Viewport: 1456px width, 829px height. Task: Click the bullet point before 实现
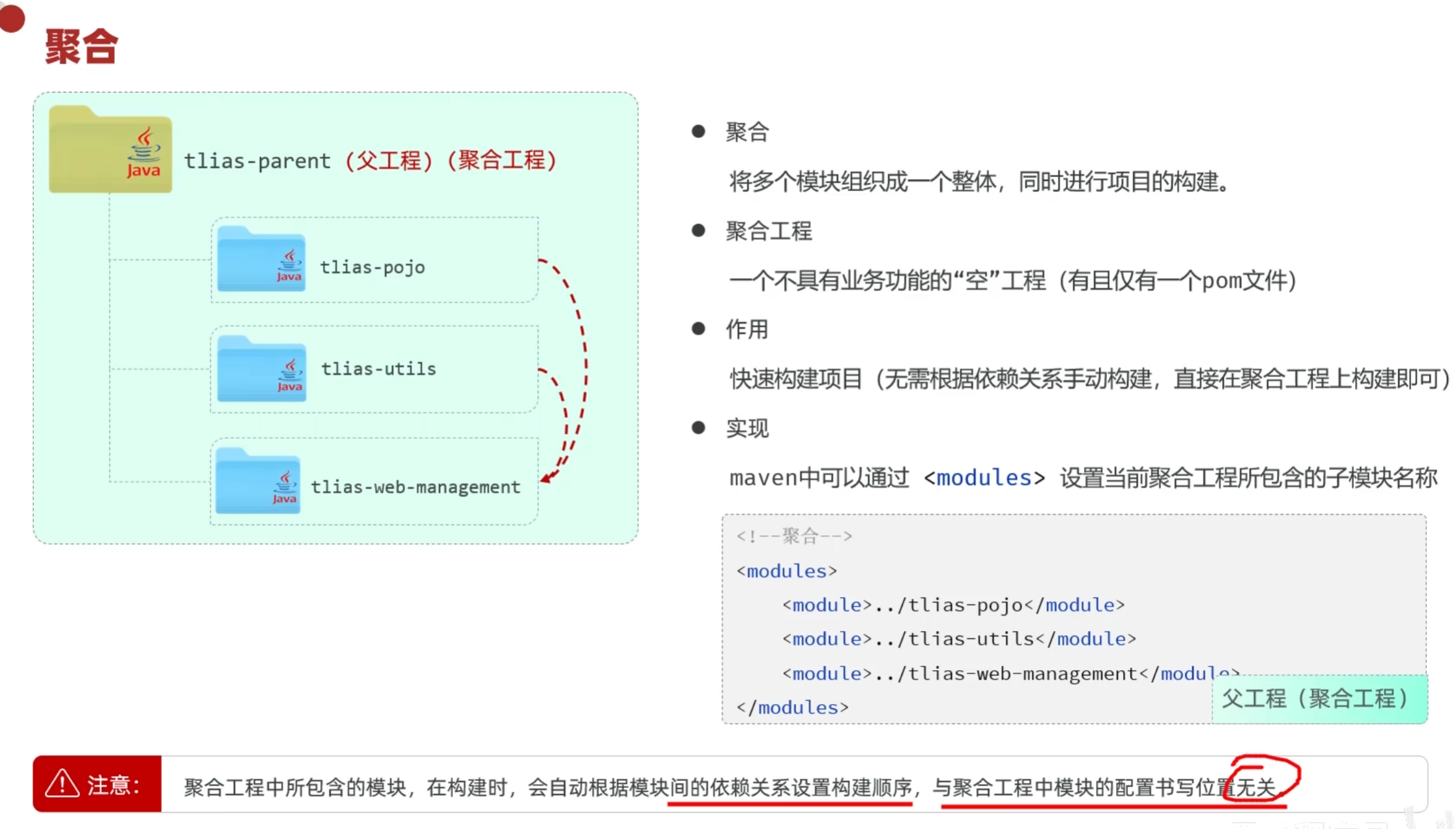pos(698,428)
